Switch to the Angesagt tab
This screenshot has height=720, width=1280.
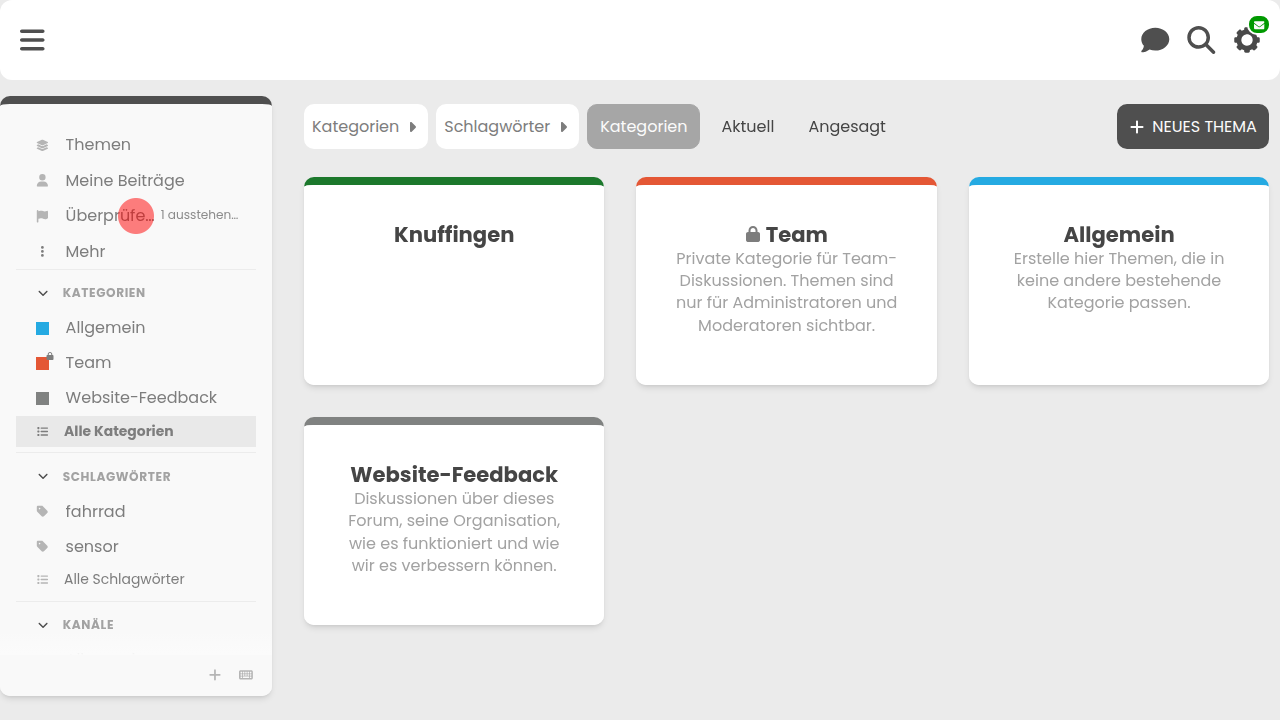click(x=846, y=127)
